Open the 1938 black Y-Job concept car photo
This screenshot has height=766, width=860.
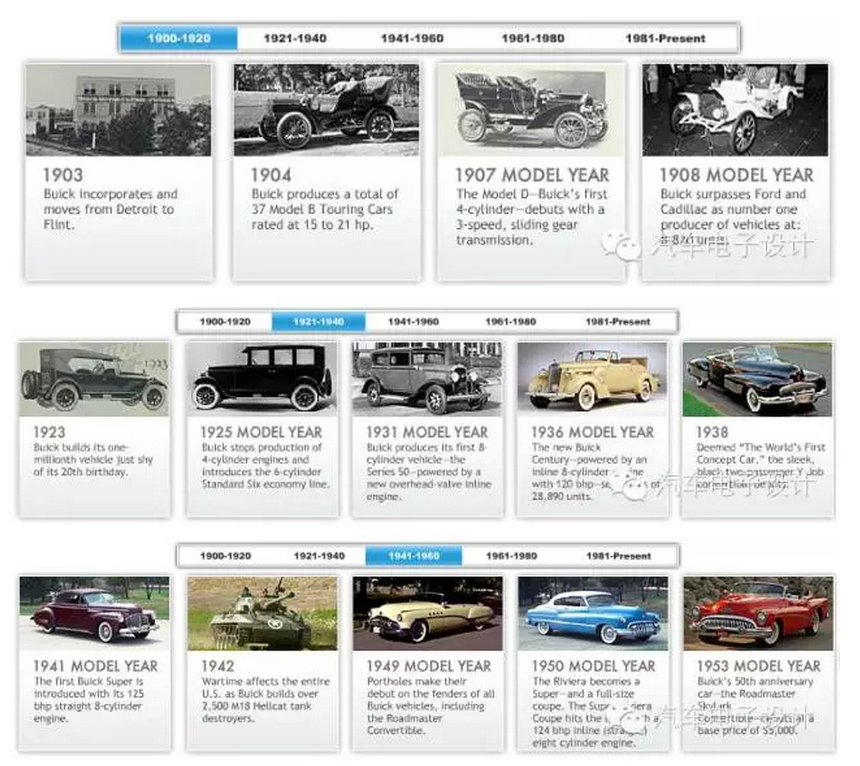pos(757,379)
